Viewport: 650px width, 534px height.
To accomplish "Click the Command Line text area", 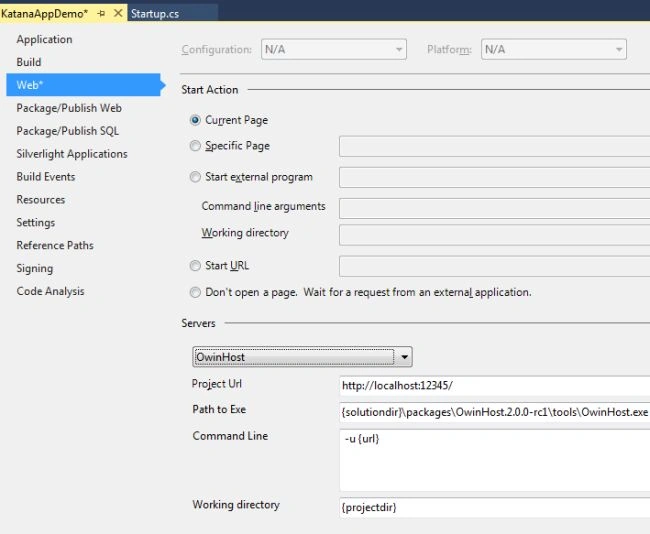I will [x=495, y=460].
